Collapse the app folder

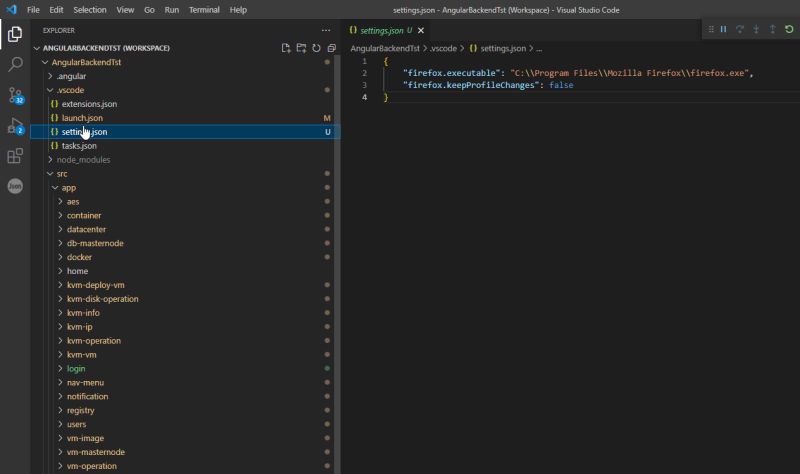coord(55,188)
